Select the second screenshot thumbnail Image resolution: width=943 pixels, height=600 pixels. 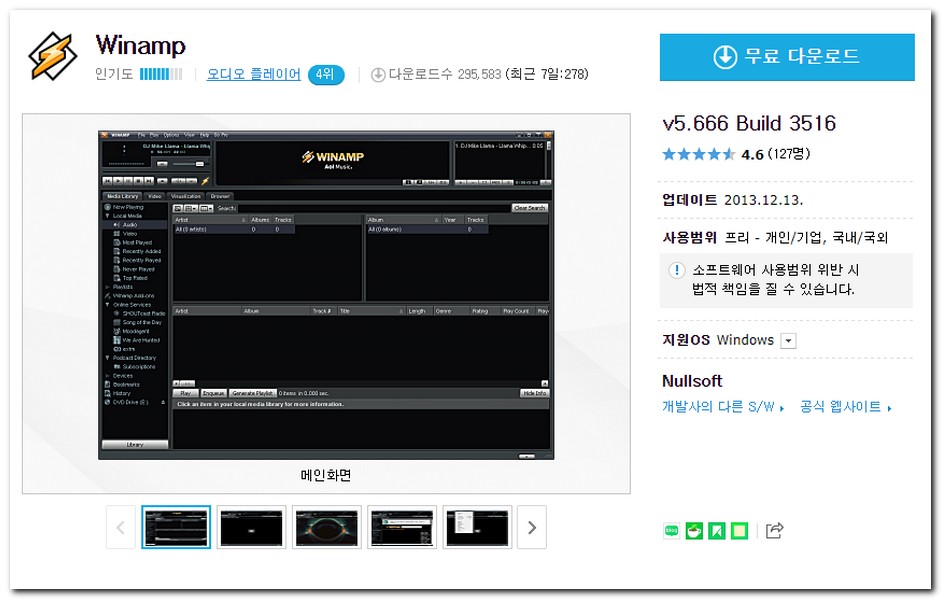click(x=251, y=527)
